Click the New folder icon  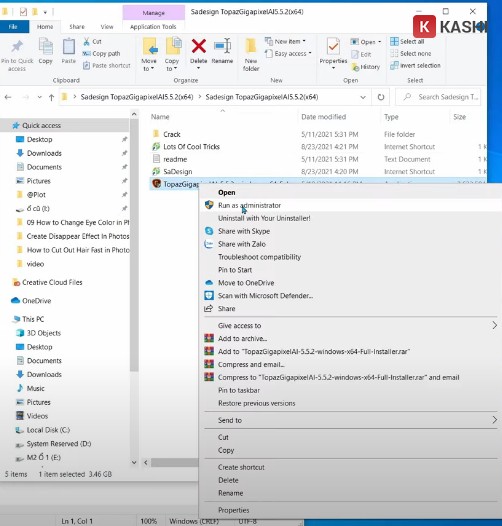251,46
